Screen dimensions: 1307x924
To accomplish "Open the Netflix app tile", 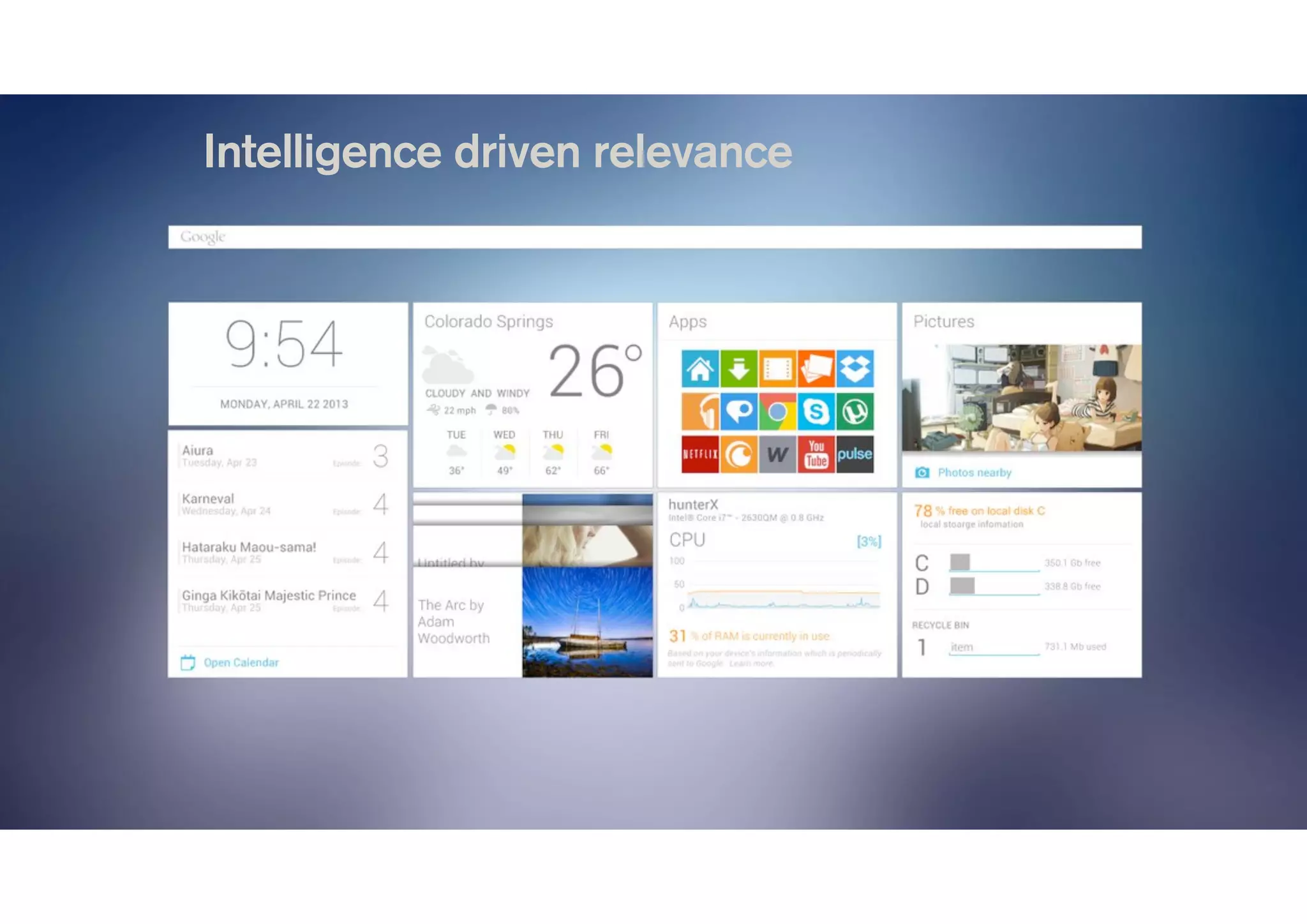I will click(x=700, y=454).
